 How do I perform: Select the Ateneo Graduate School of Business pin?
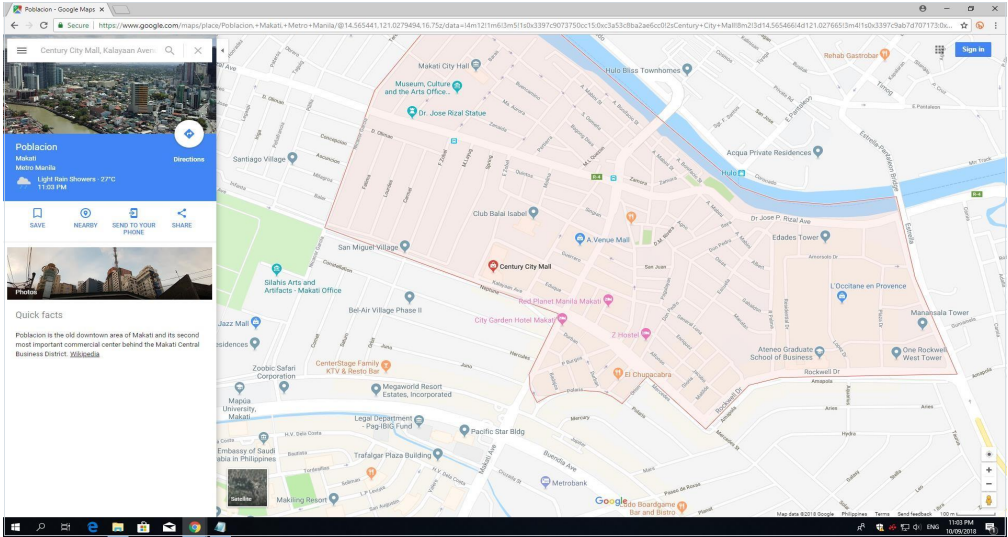pyautogui.click(x=820, y=352)
